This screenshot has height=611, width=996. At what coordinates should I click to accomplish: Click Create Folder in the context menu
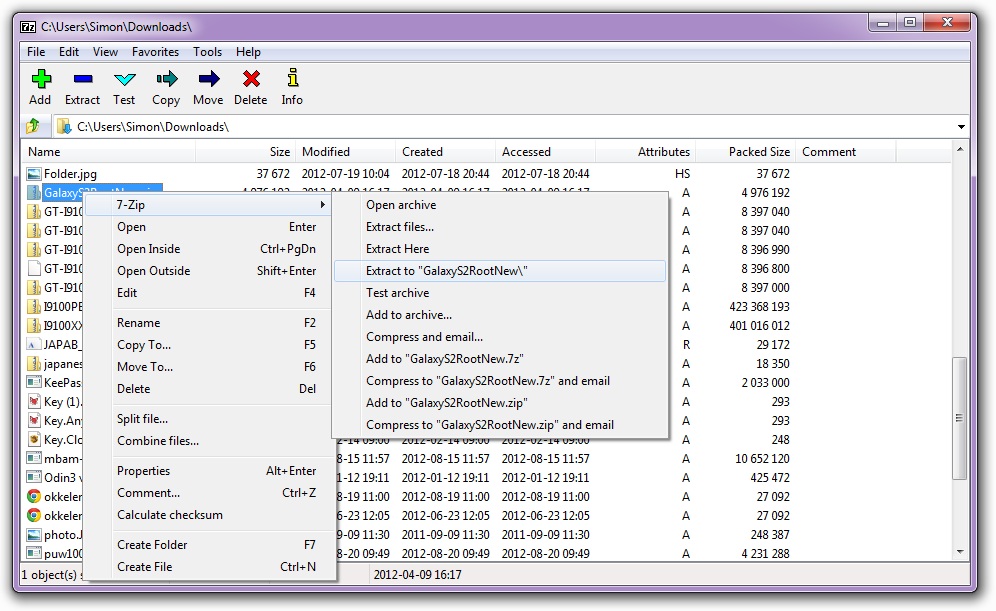pos(151,544)
